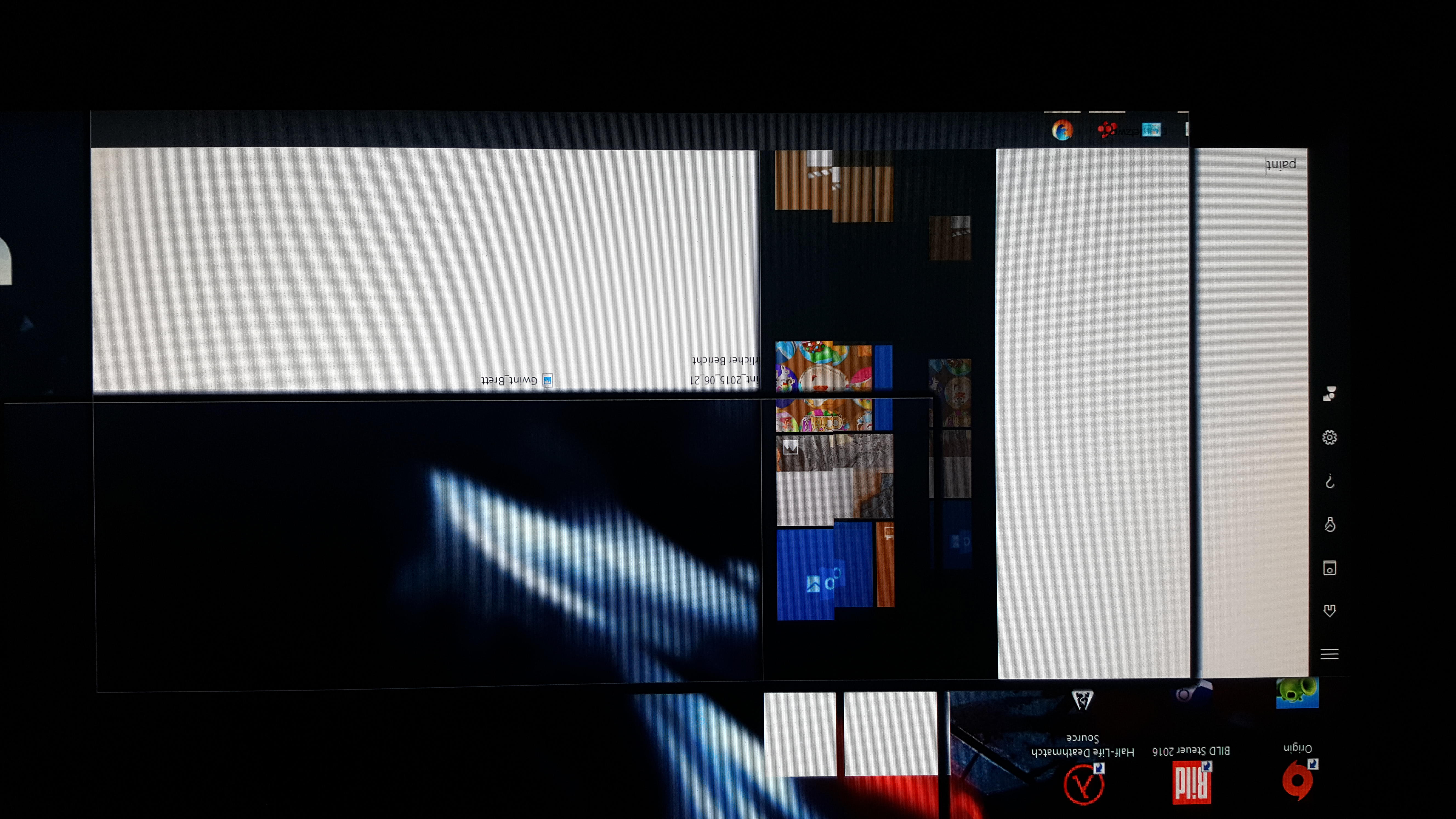Launch Half-Life Deathmatch Source shortcut

point(1083,784)
